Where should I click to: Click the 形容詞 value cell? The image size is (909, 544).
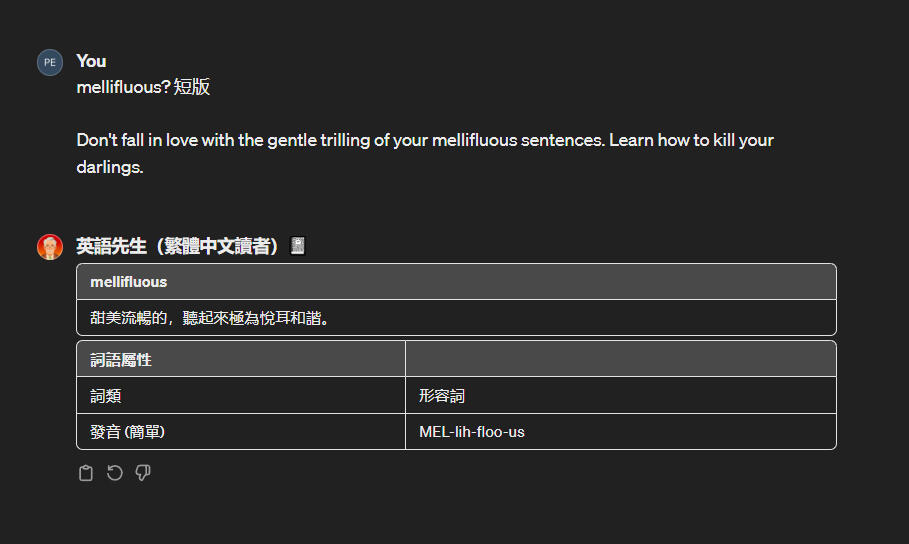point(442,396)
